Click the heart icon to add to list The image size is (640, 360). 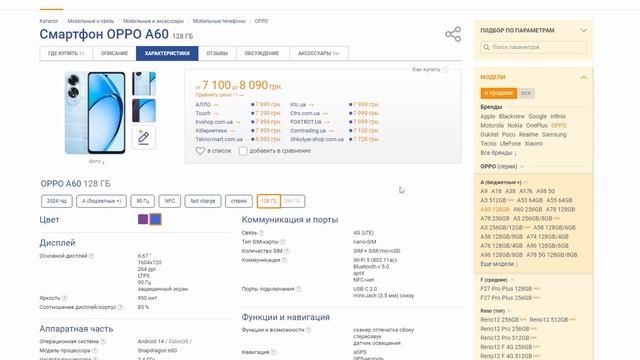200,151
